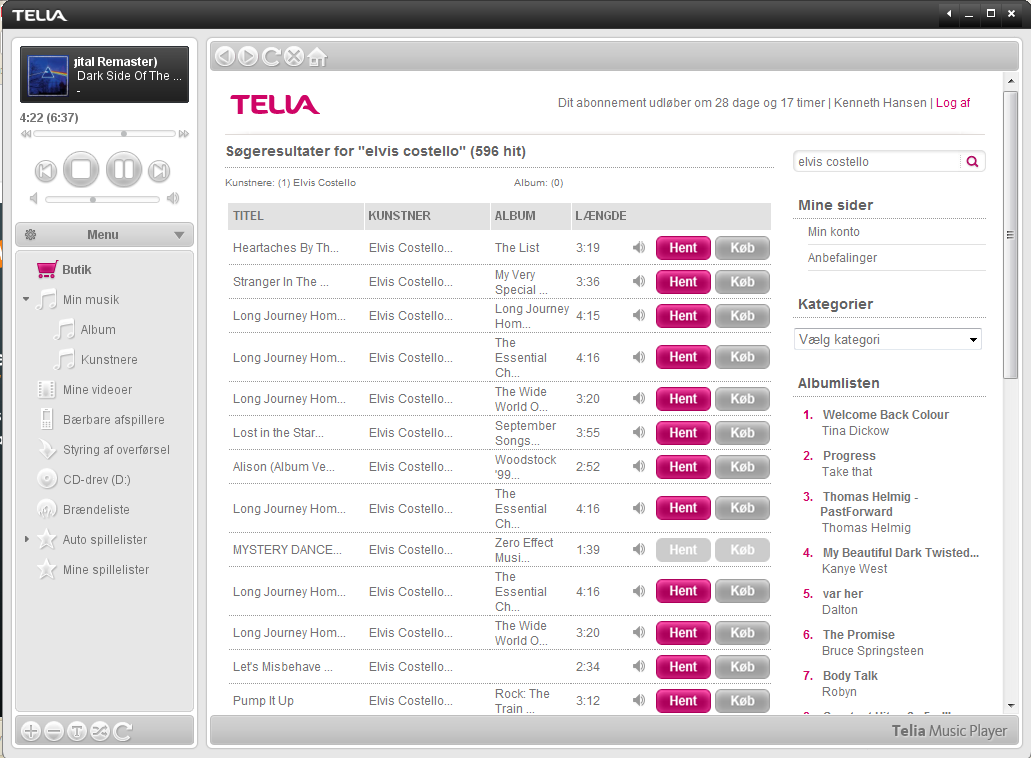
Task: Click the remove (minus) icon at bottom left
Action: (x=54, y=731)
